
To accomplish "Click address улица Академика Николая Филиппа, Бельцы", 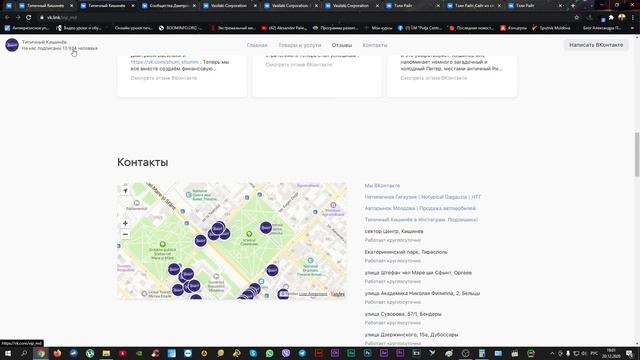I will coord(422,293).
